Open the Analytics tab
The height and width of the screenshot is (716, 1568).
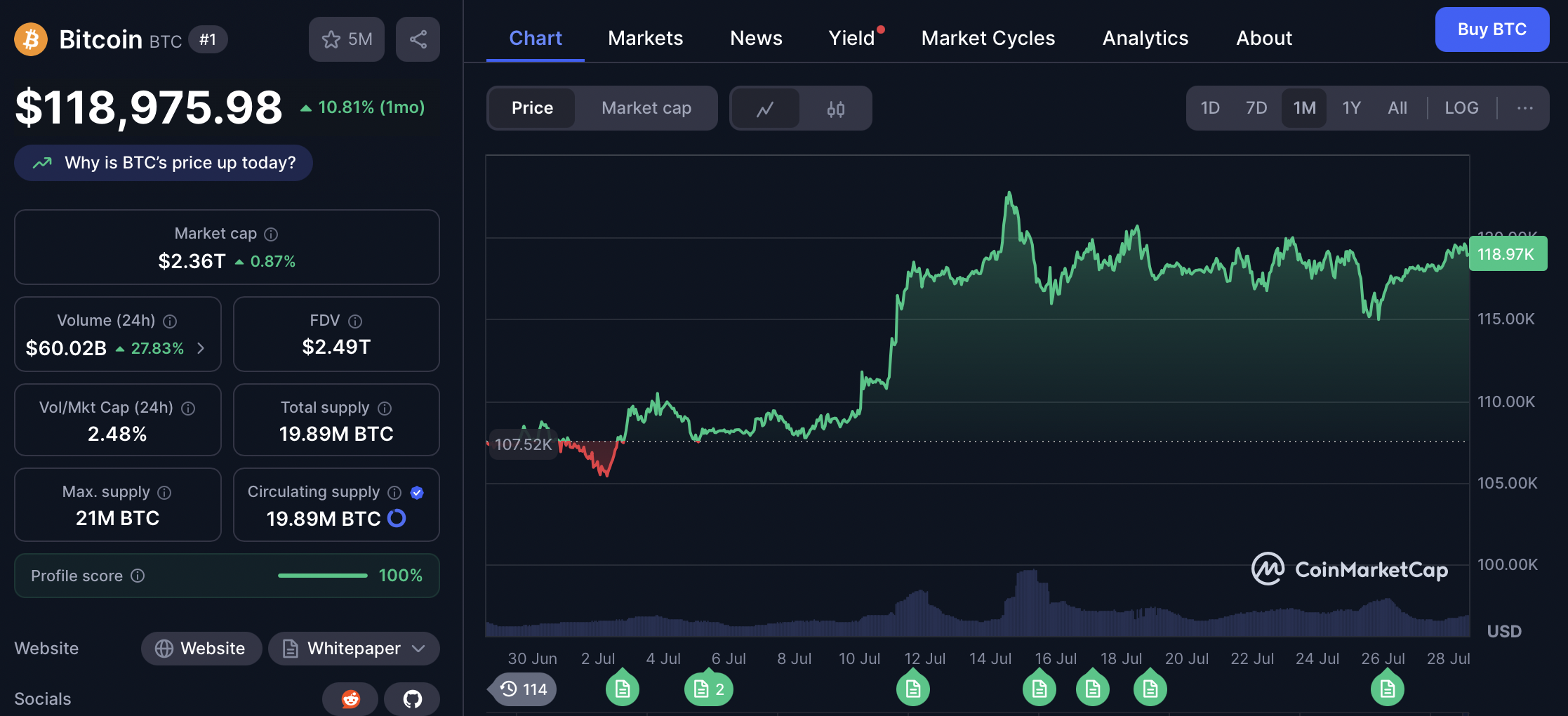(1145, 38)
